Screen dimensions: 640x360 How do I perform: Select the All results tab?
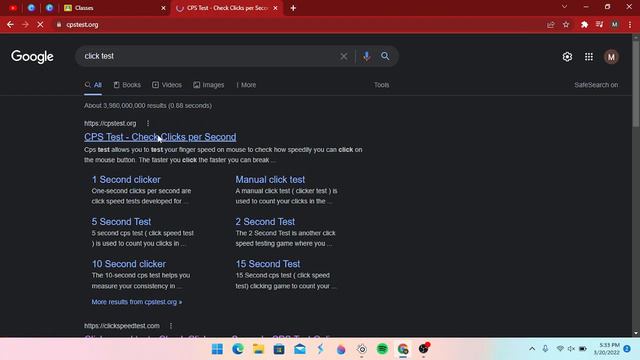pyautogui.click(x=93, y=85)
